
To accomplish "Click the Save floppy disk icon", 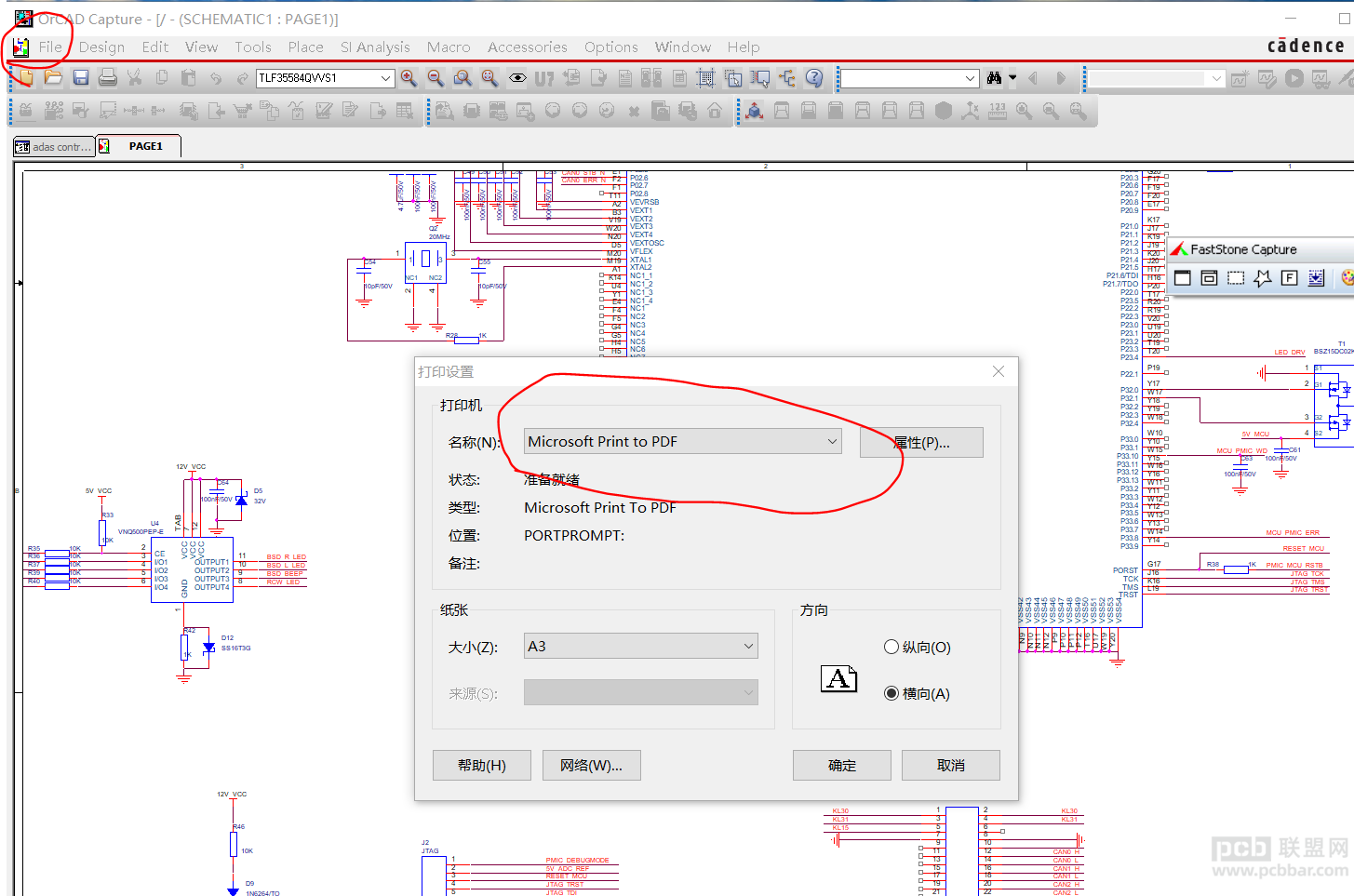I will [81, 78].
